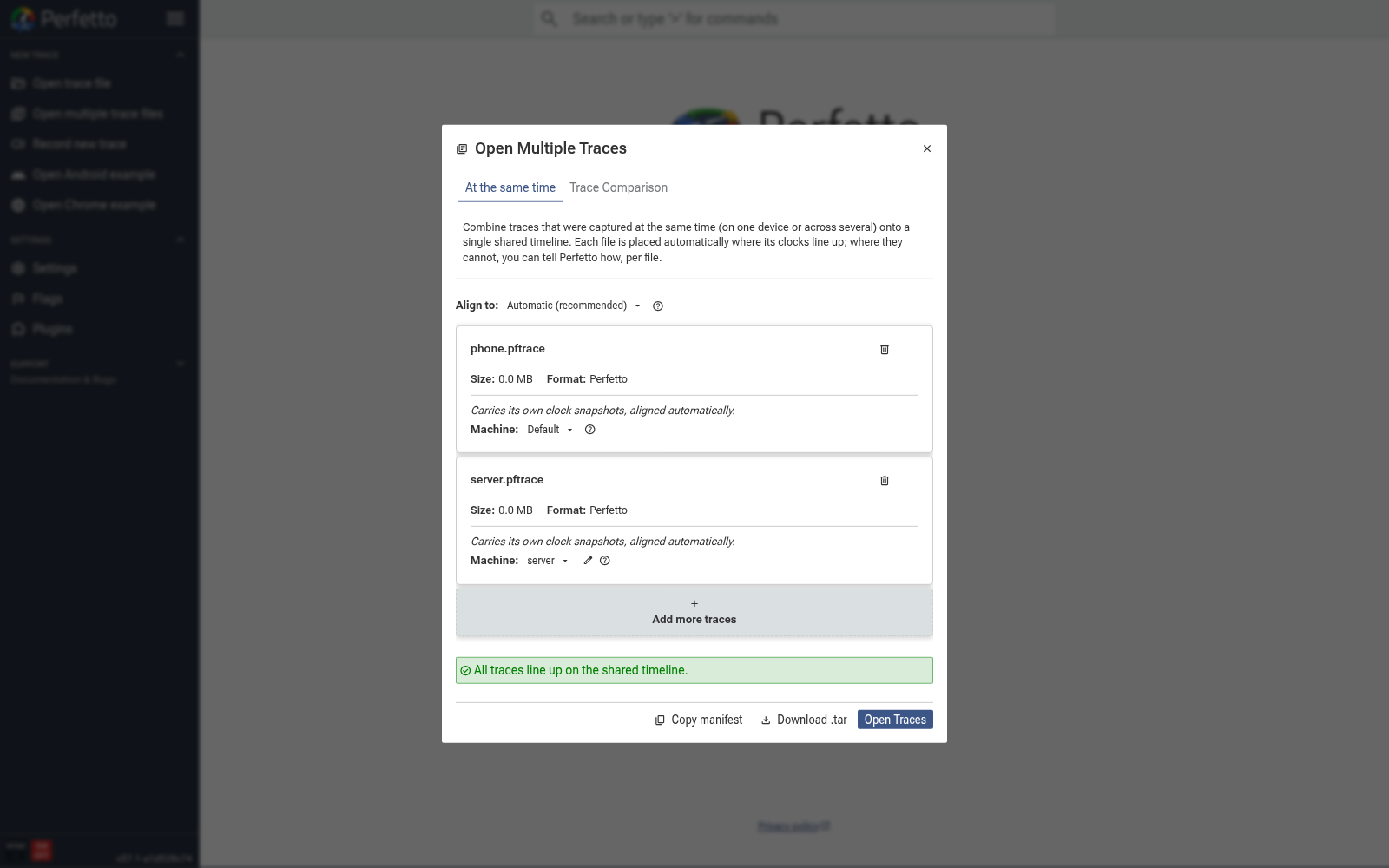Screen dimensions: 1389x868
Task: Close the Open Multiple Traces dialog
Action: pos(927,148)
